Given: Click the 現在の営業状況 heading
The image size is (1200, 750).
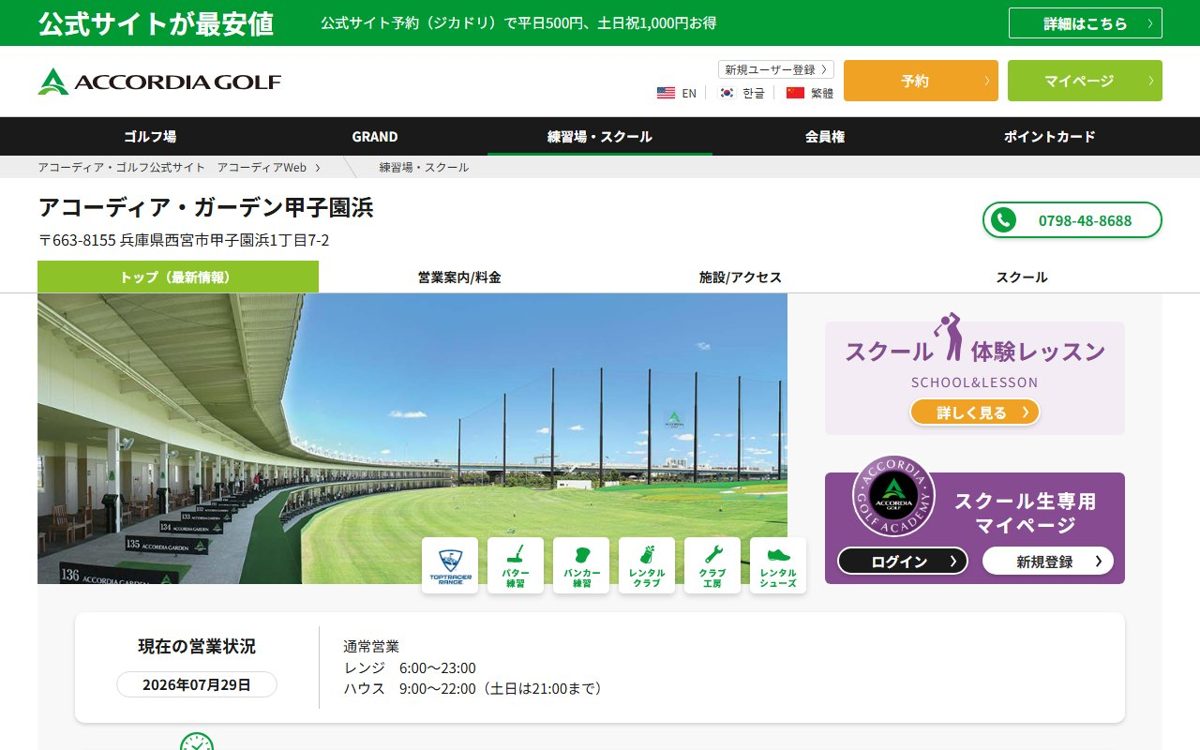Looking at the screenshot, I should click(197, 646).
